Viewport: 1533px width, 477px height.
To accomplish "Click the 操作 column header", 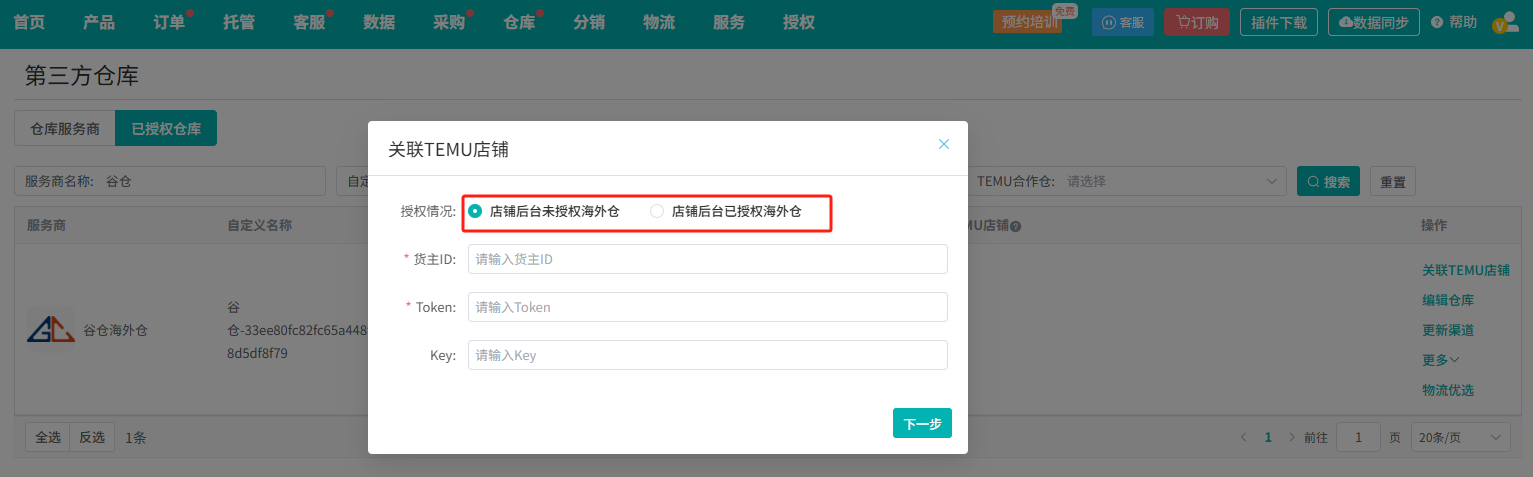I will tap(1434, 225).
